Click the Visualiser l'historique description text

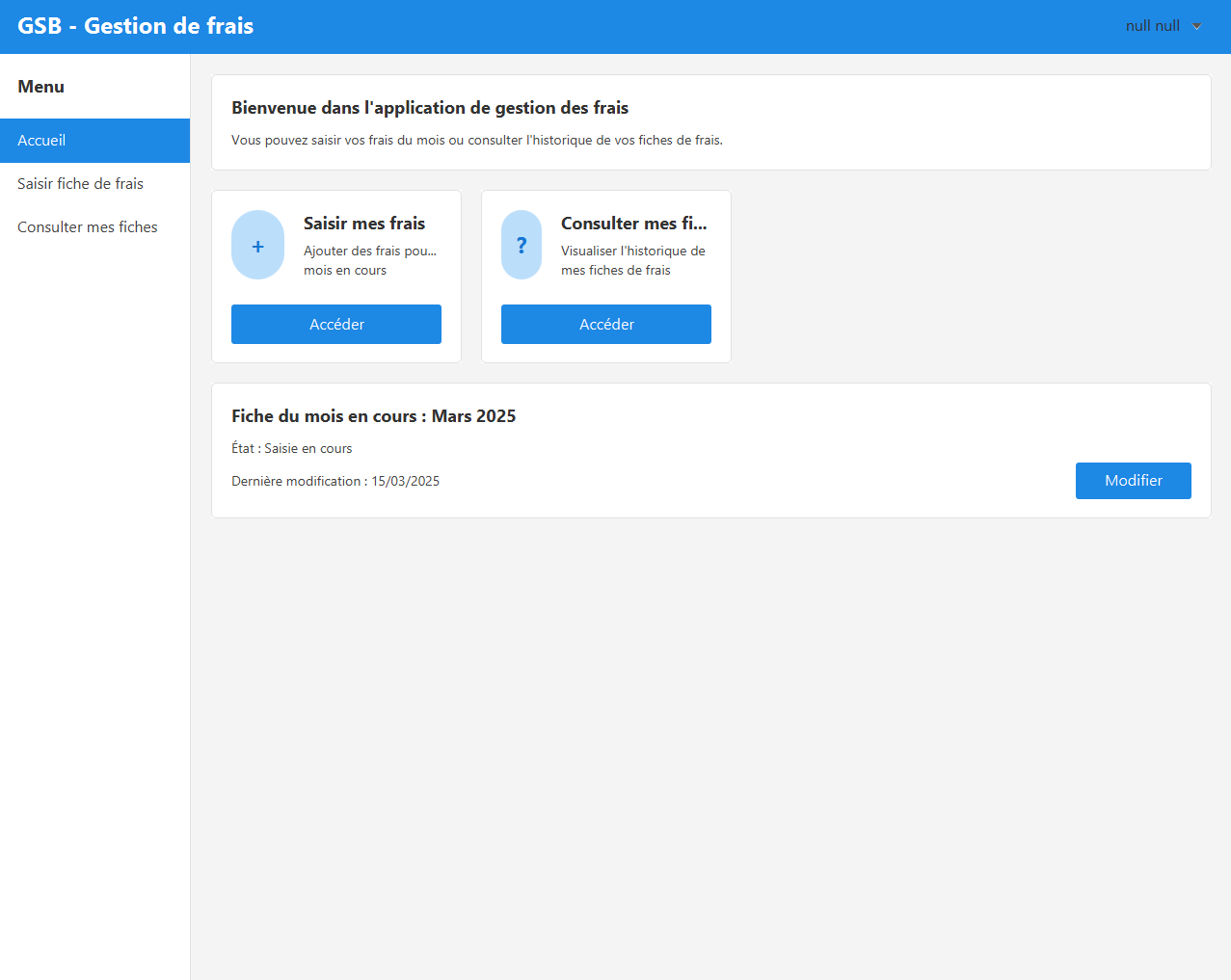pos(632,260)
